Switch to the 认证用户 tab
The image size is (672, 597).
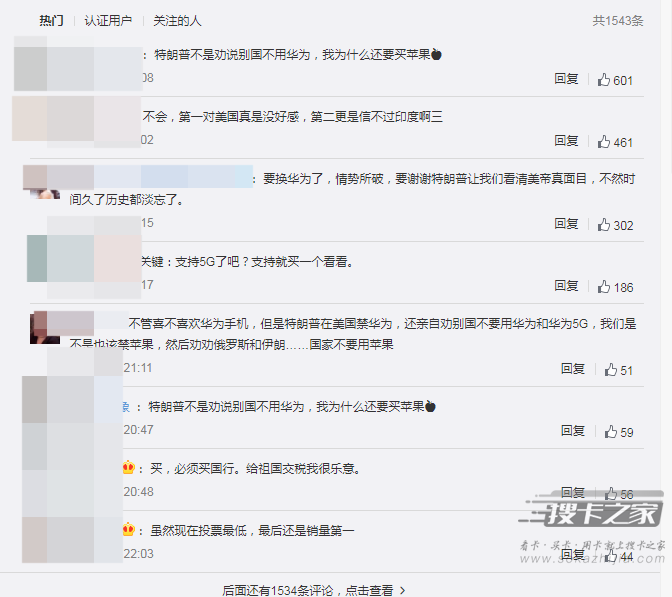click(108, 21)
